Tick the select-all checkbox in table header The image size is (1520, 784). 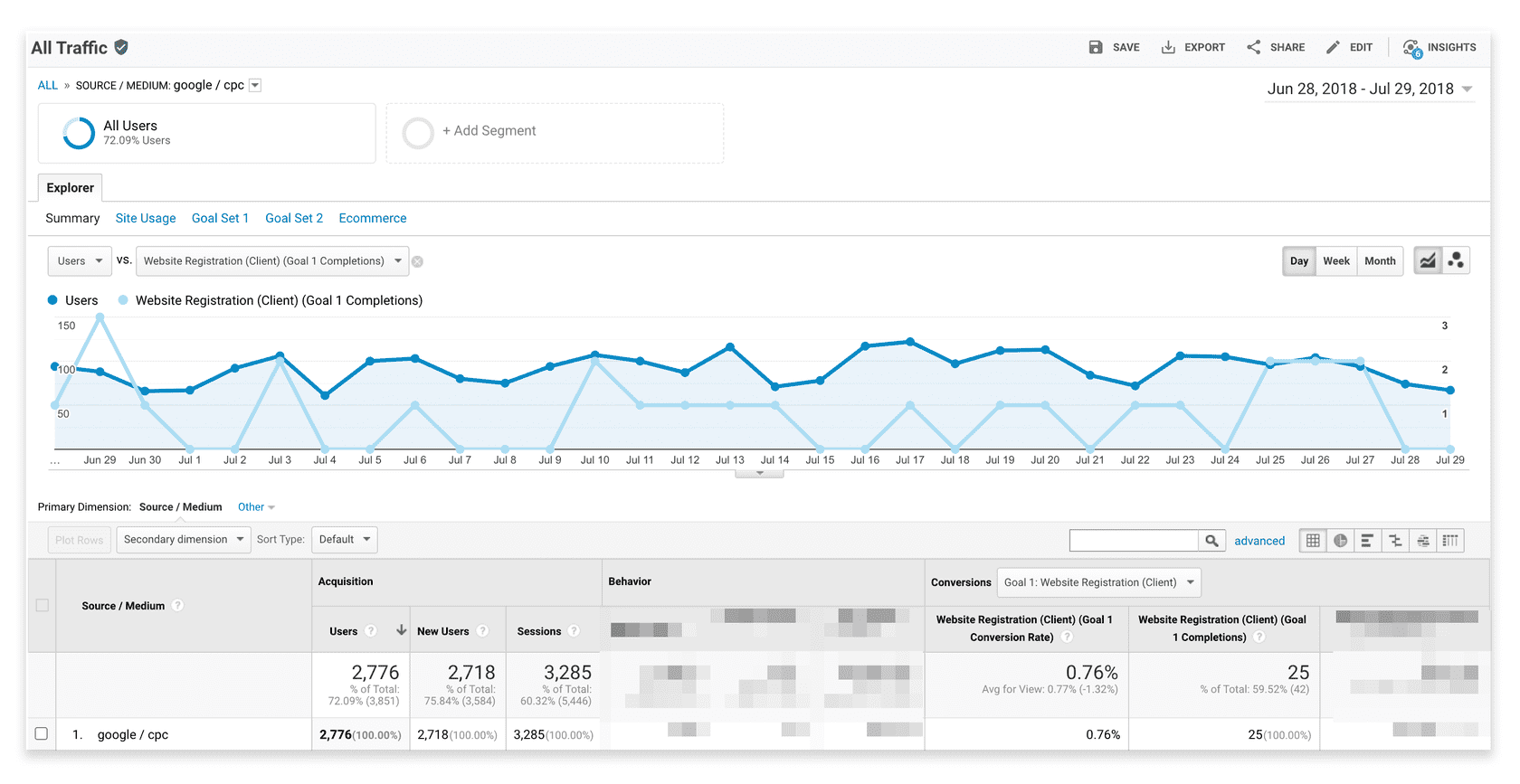coord(43,605)
